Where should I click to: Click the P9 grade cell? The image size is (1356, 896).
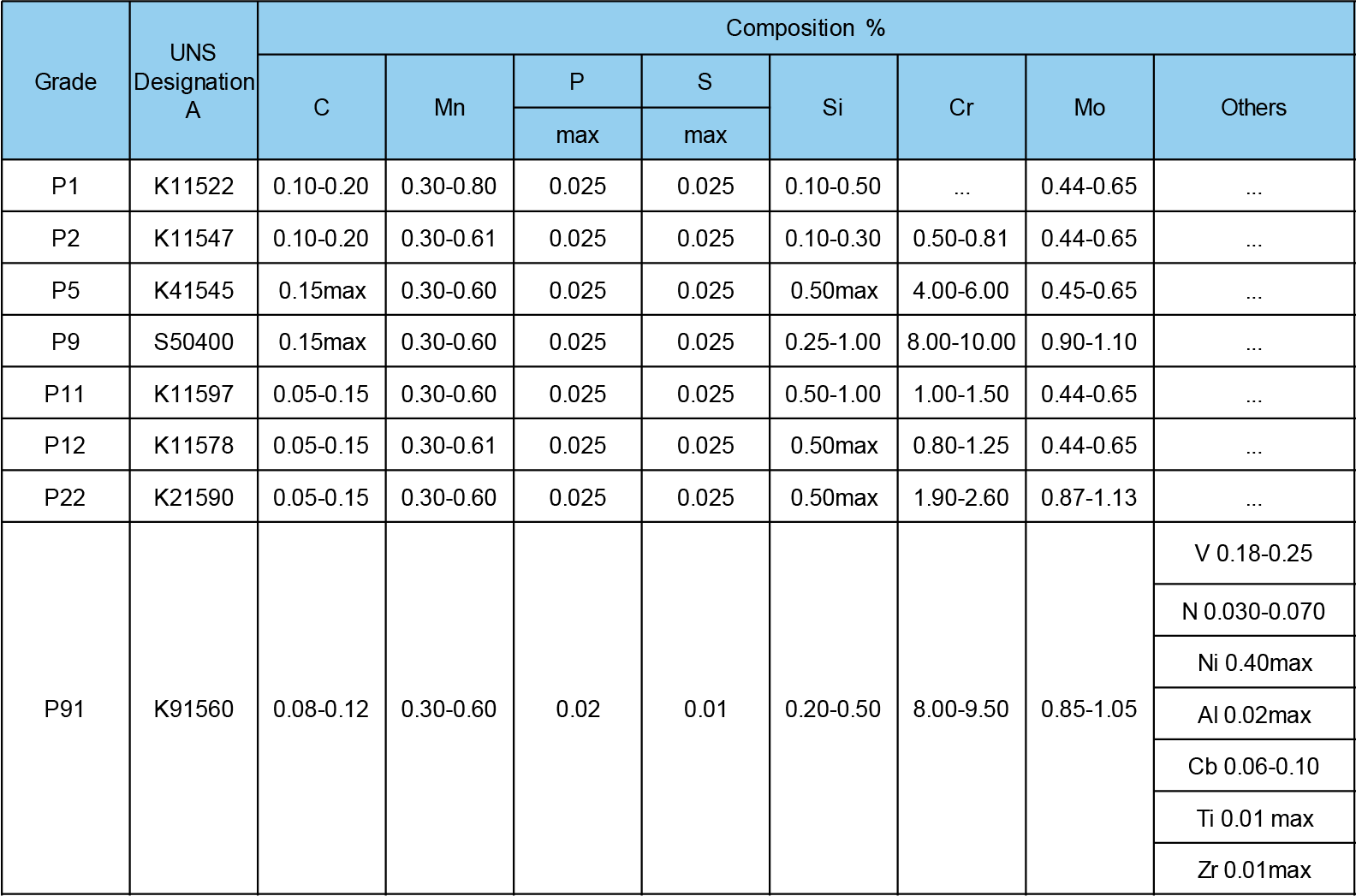click(65, 341)
